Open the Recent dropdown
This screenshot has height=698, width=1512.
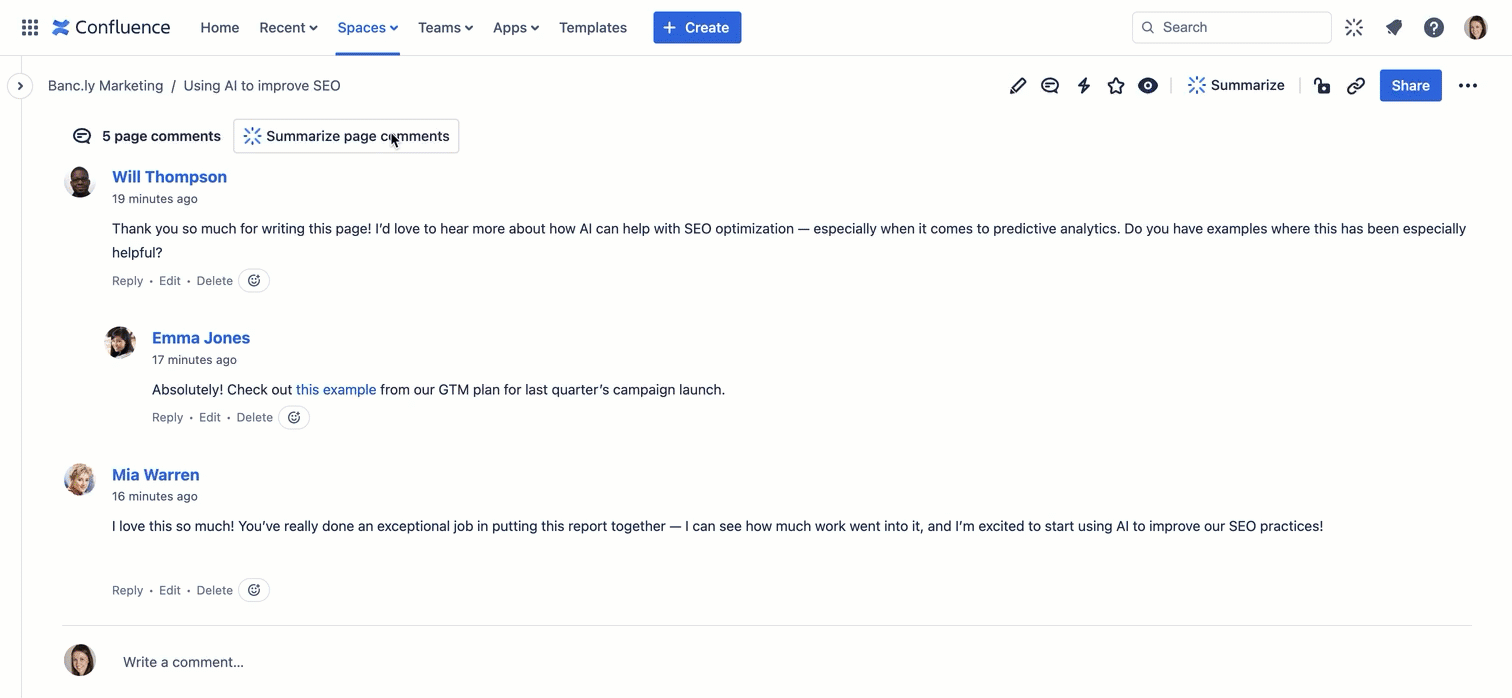click(x=288, y=27)
